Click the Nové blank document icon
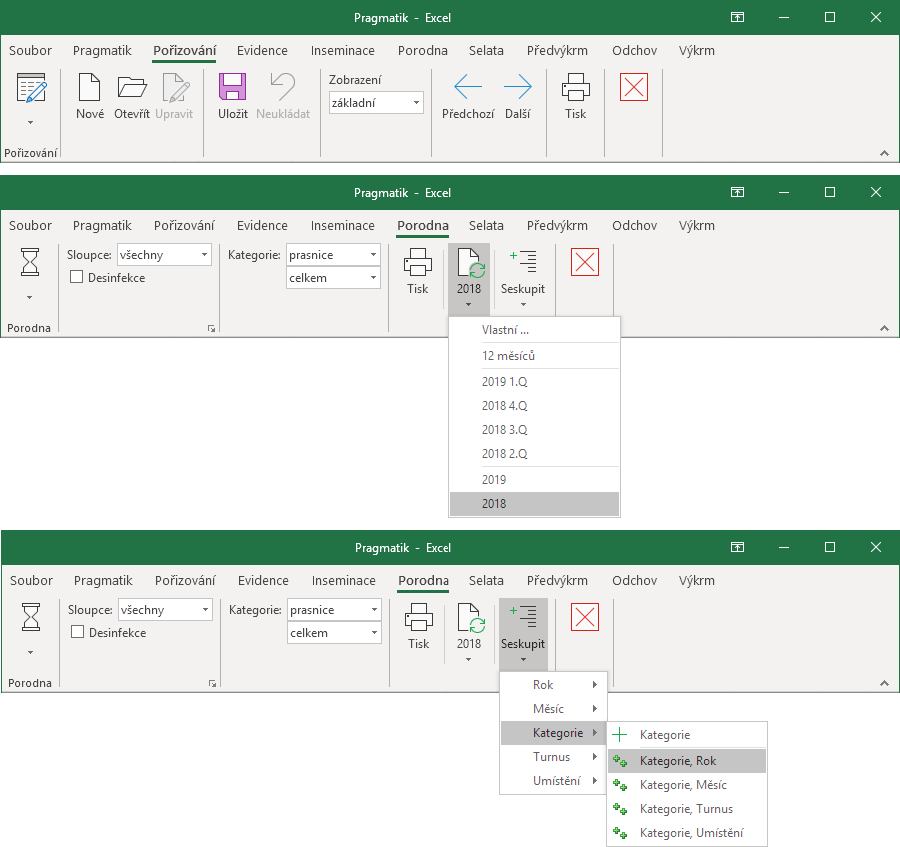900x847 pixels. point(90,87)
